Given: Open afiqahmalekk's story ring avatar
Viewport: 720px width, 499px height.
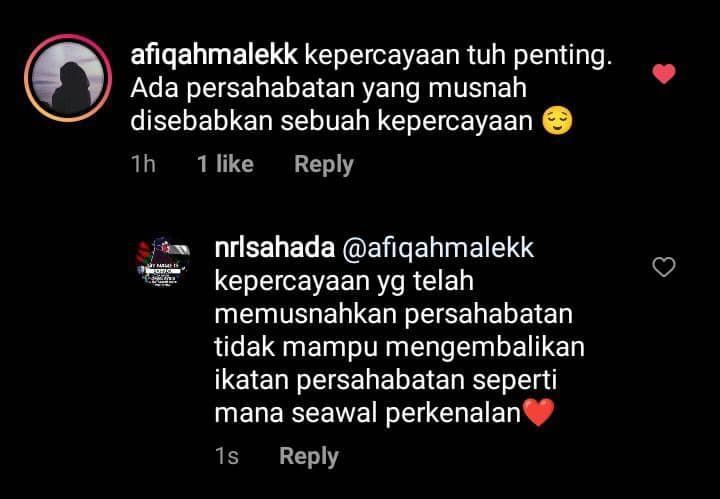Looking at the screenshot, I should [68, 78].
